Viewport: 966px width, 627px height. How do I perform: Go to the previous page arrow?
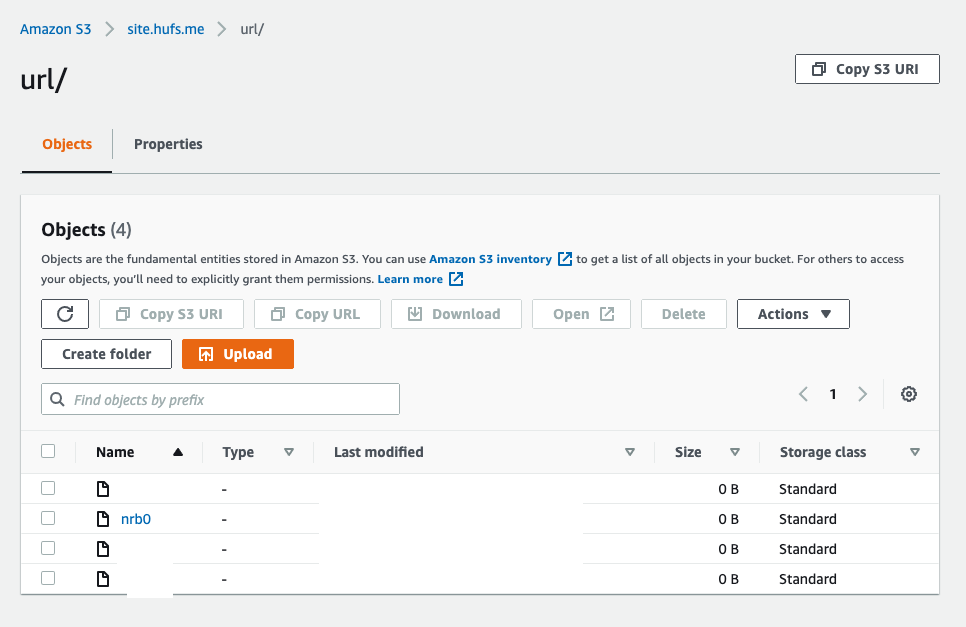click(803, 394)
